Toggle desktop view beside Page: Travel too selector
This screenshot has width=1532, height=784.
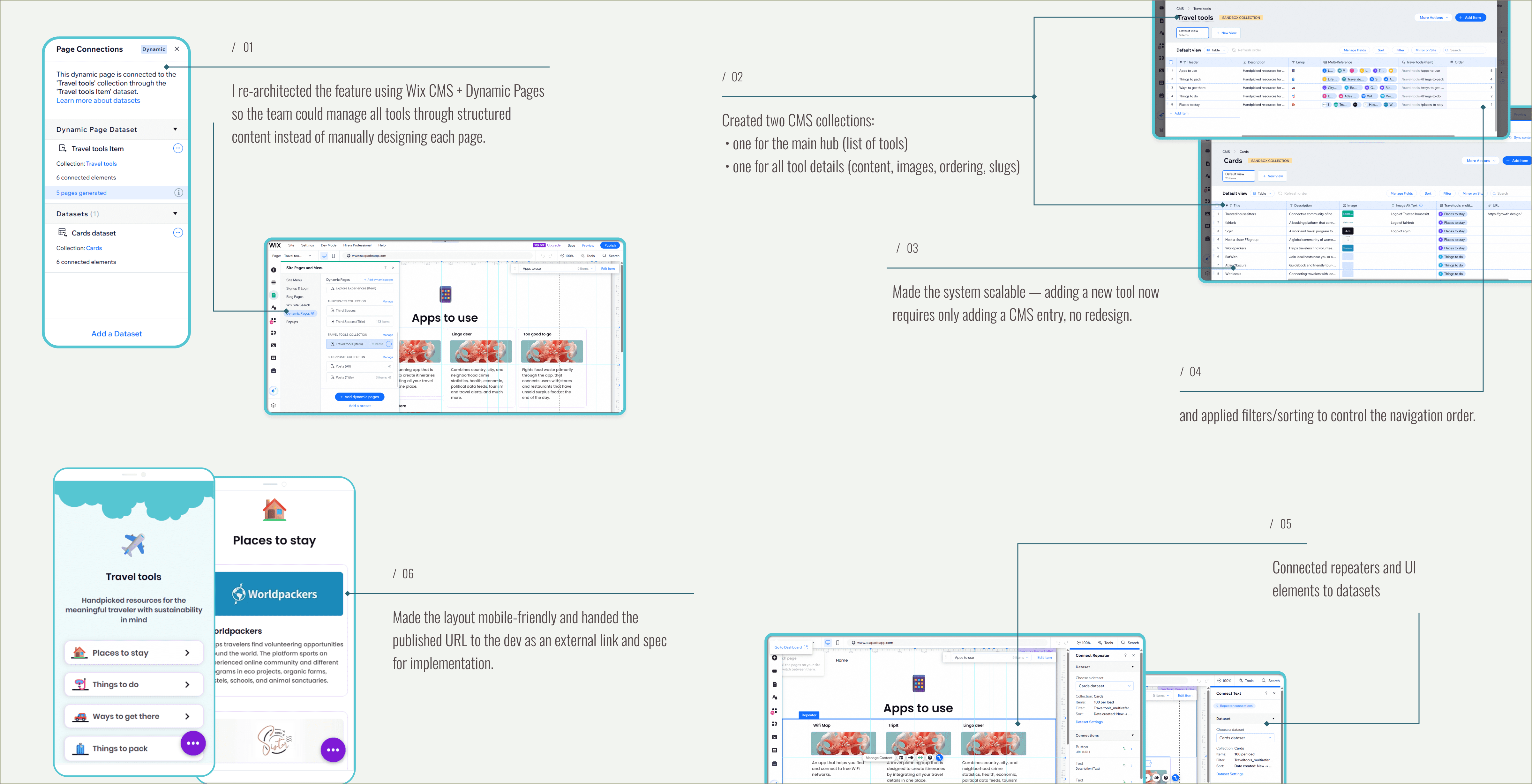324,256
